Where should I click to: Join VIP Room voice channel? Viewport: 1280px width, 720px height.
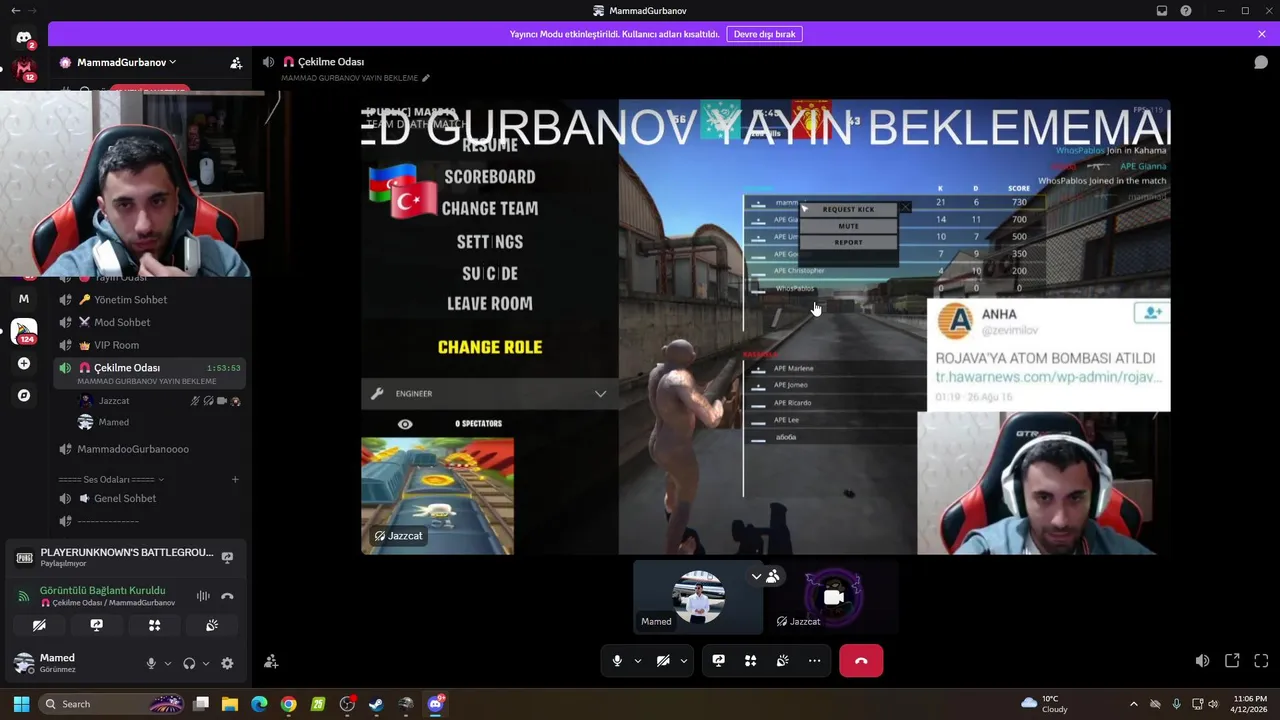click(x=150, y=345)
